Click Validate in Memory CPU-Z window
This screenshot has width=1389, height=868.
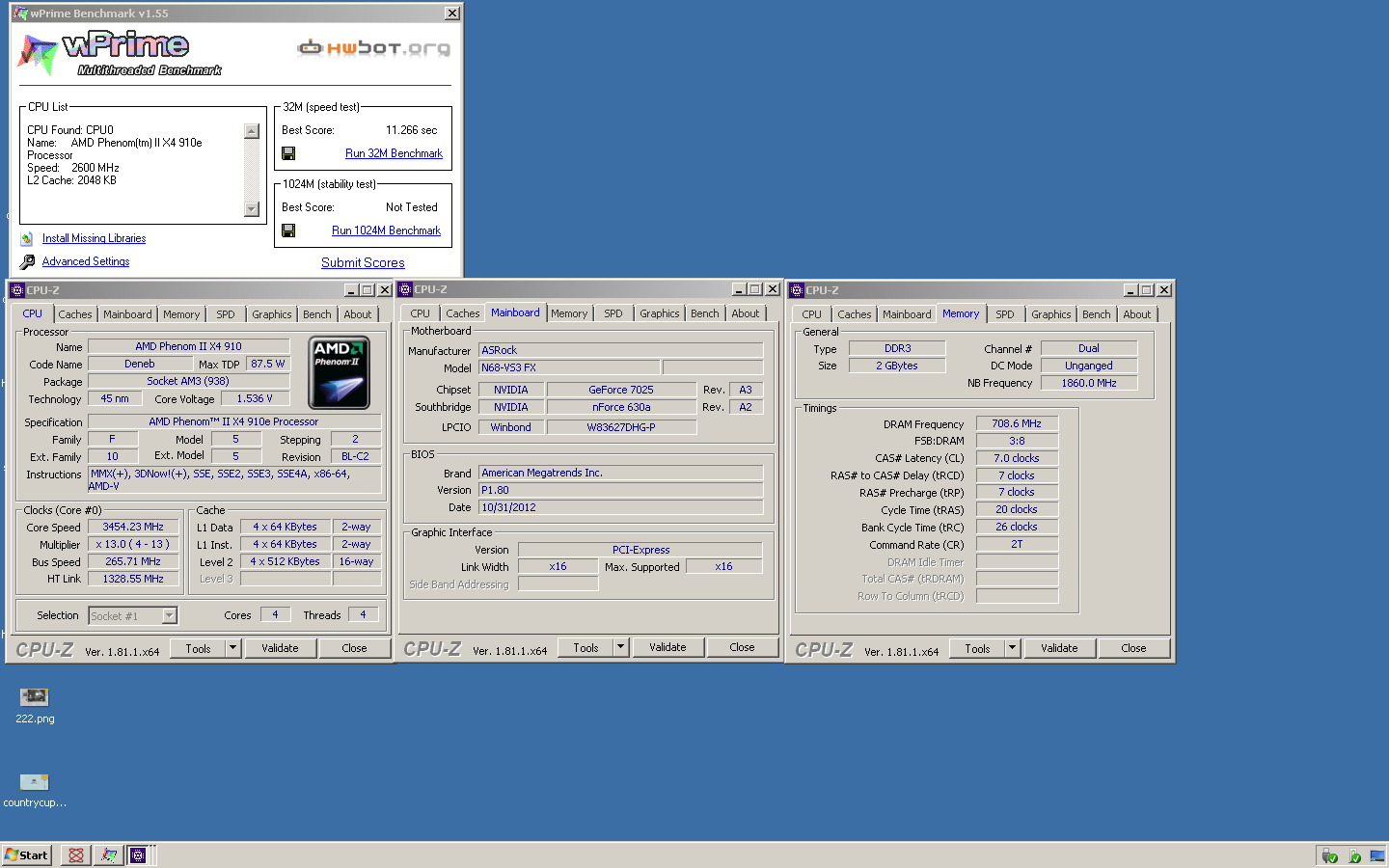[x=1059, y=648]
